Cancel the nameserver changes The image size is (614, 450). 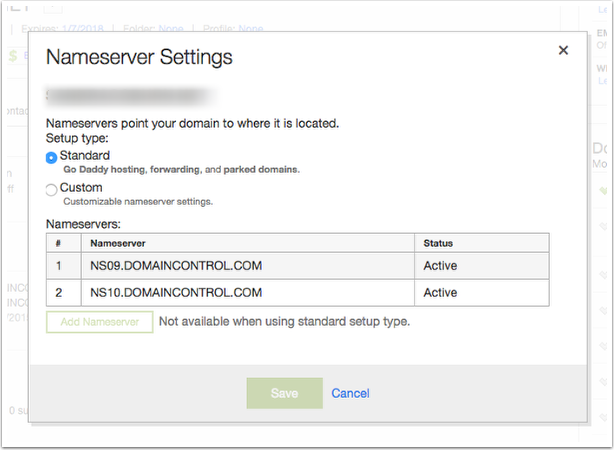350,393
